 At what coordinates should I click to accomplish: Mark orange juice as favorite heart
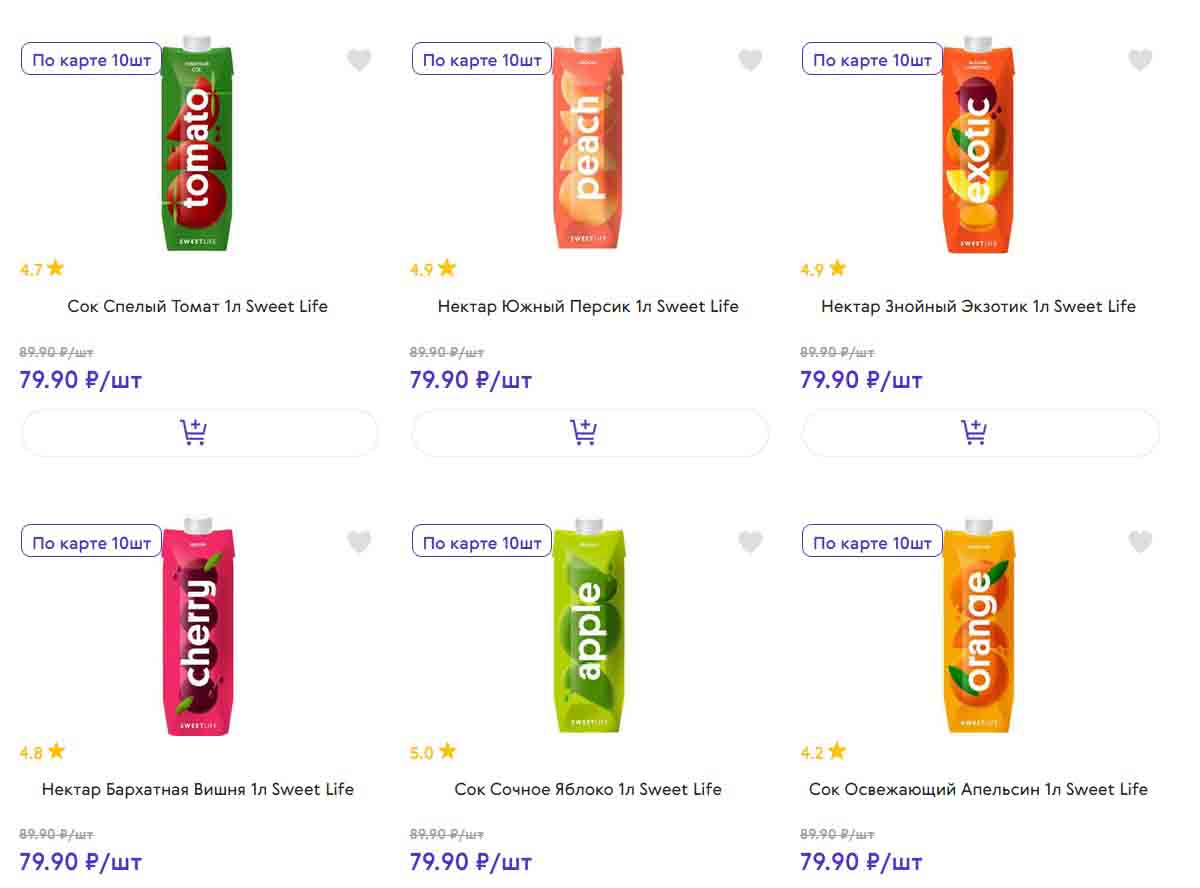pos(1140,543)
